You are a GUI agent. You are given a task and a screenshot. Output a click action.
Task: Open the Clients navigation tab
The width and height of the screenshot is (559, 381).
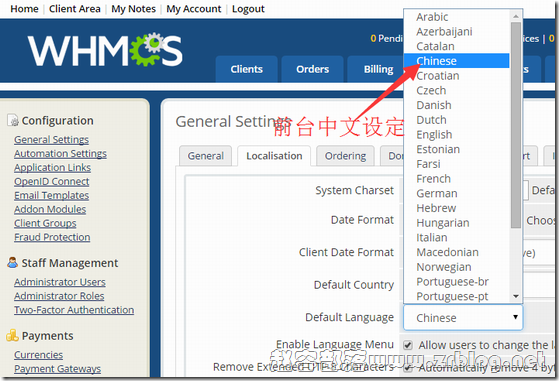coord(247,69)
